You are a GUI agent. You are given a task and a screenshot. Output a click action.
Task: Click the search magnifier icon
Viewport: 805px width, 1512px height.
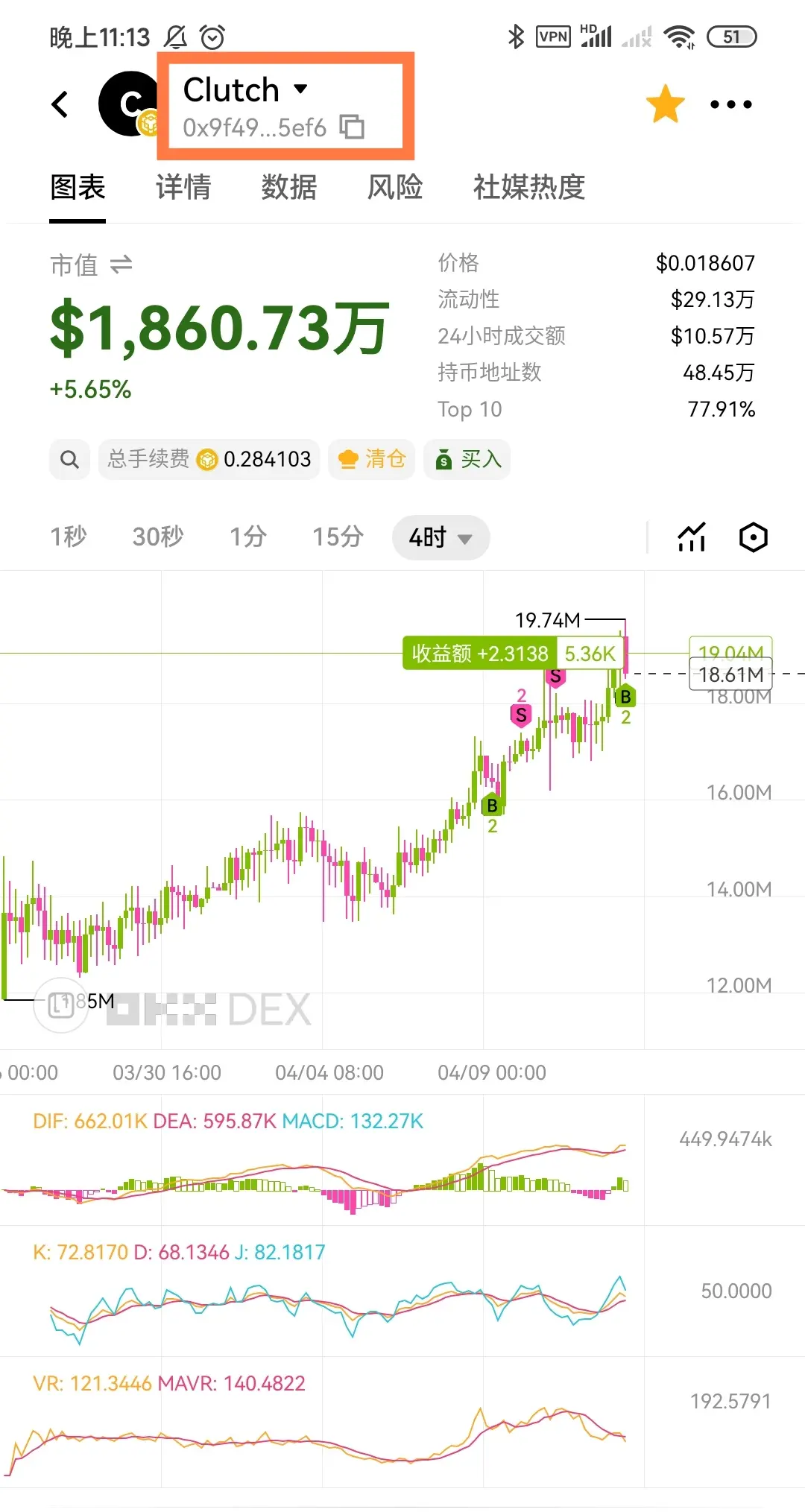70,459
